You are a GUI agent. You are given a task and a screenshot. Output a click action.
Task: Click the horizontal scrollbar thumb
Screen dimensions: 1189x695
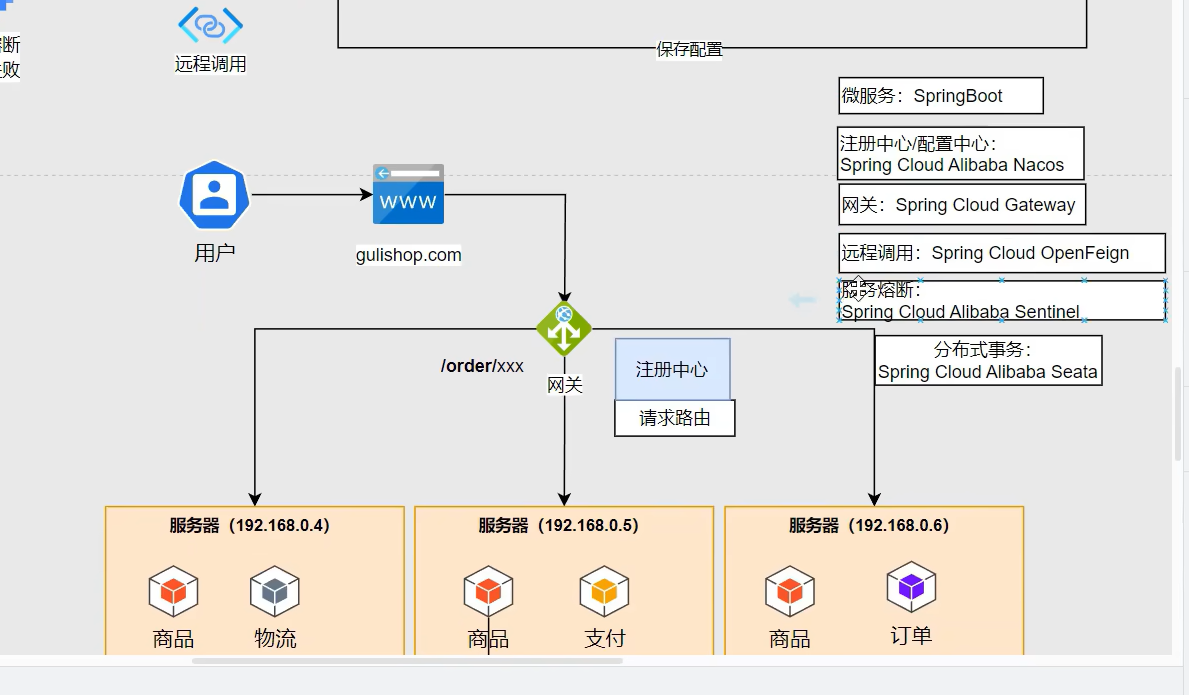[x=407, y=661]
